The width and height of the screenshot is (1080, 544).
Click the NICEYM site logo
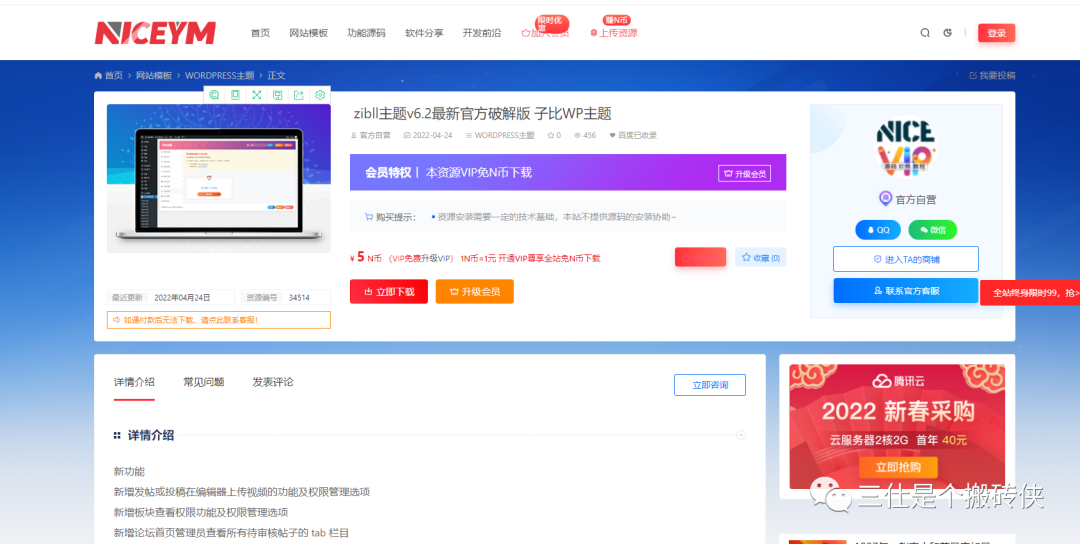(x=155, y=32)
